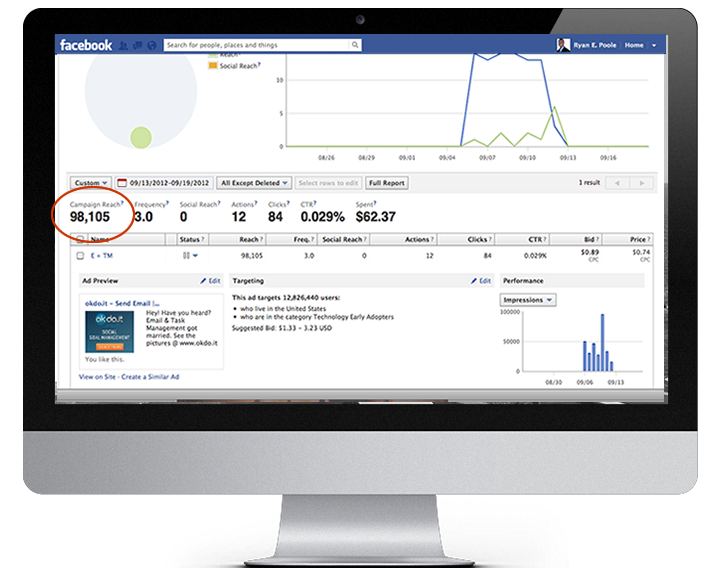The height and width of the screenshot is (575, 710).
Task: Click into the Facebook search field
Action: pyautogui.click(x=256, y=45)
